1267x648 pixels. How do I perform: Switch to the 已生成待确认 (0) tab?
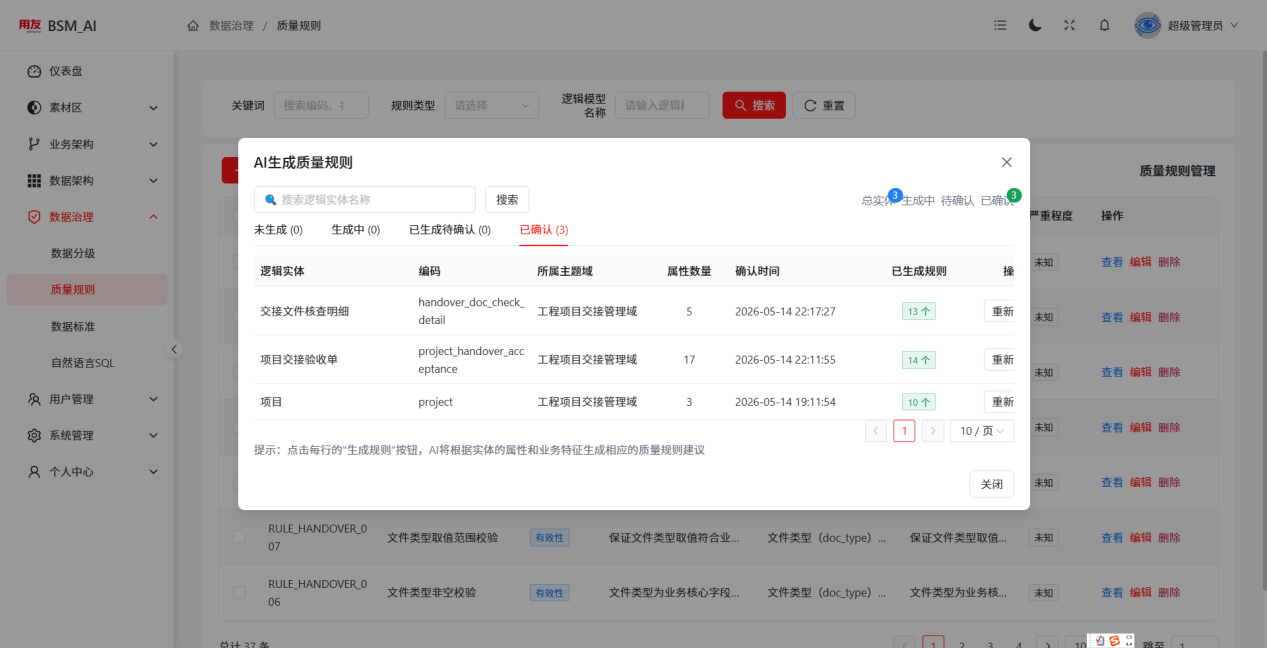[x=450, y=230]
